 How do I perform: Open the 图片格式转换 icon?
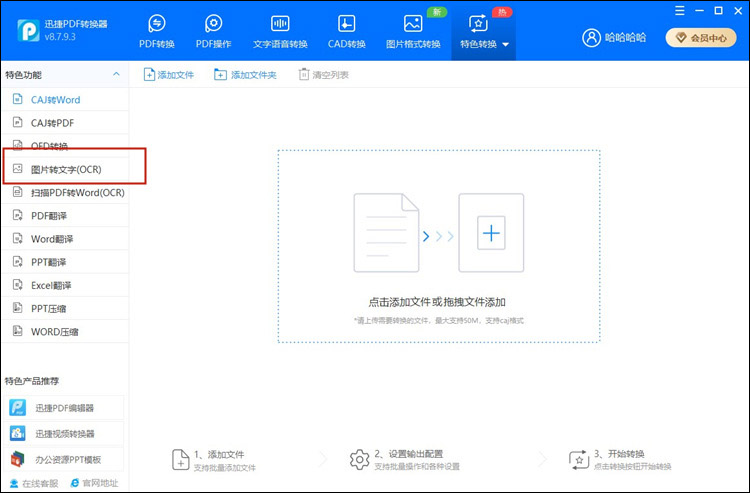412,24
